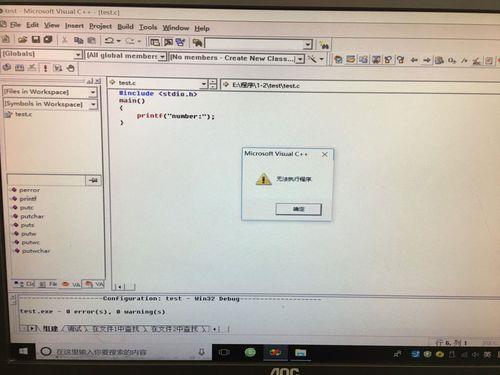Click the Open file folder icon

[23, 40]
